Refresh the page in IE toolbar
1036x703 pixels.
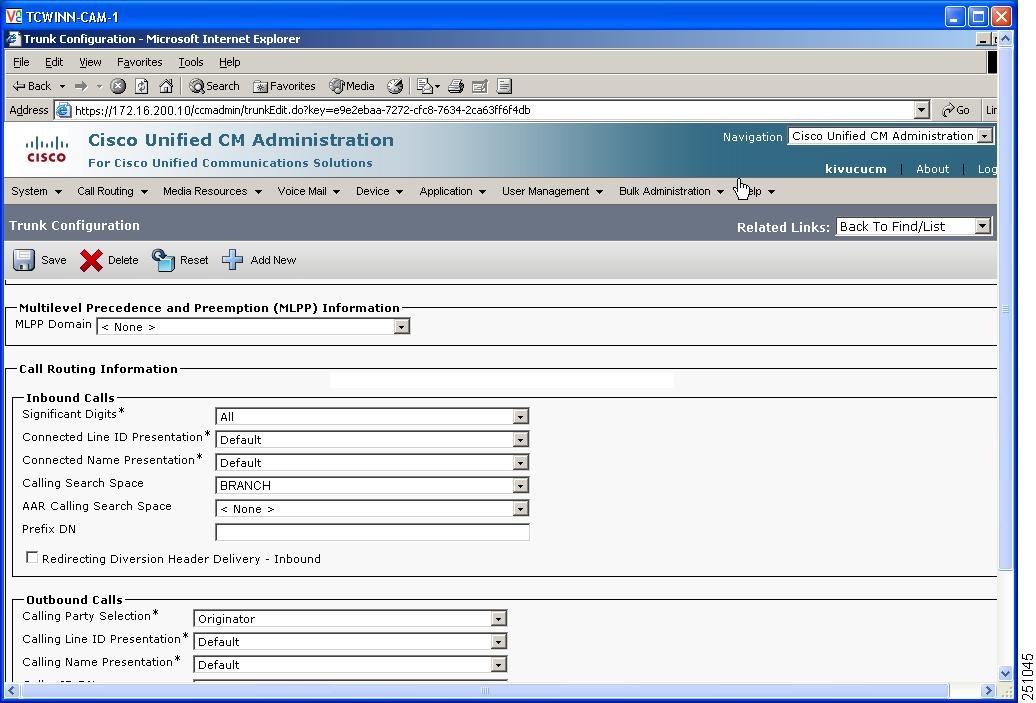pyautogui.click(x=141, y=86)
